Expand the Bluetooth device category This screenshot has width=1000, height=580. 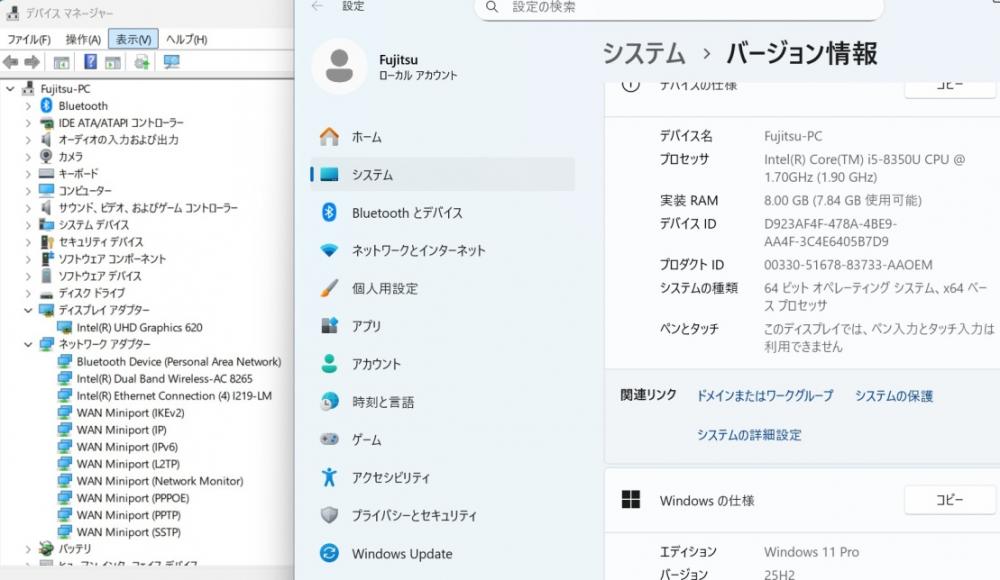[28, 106]
